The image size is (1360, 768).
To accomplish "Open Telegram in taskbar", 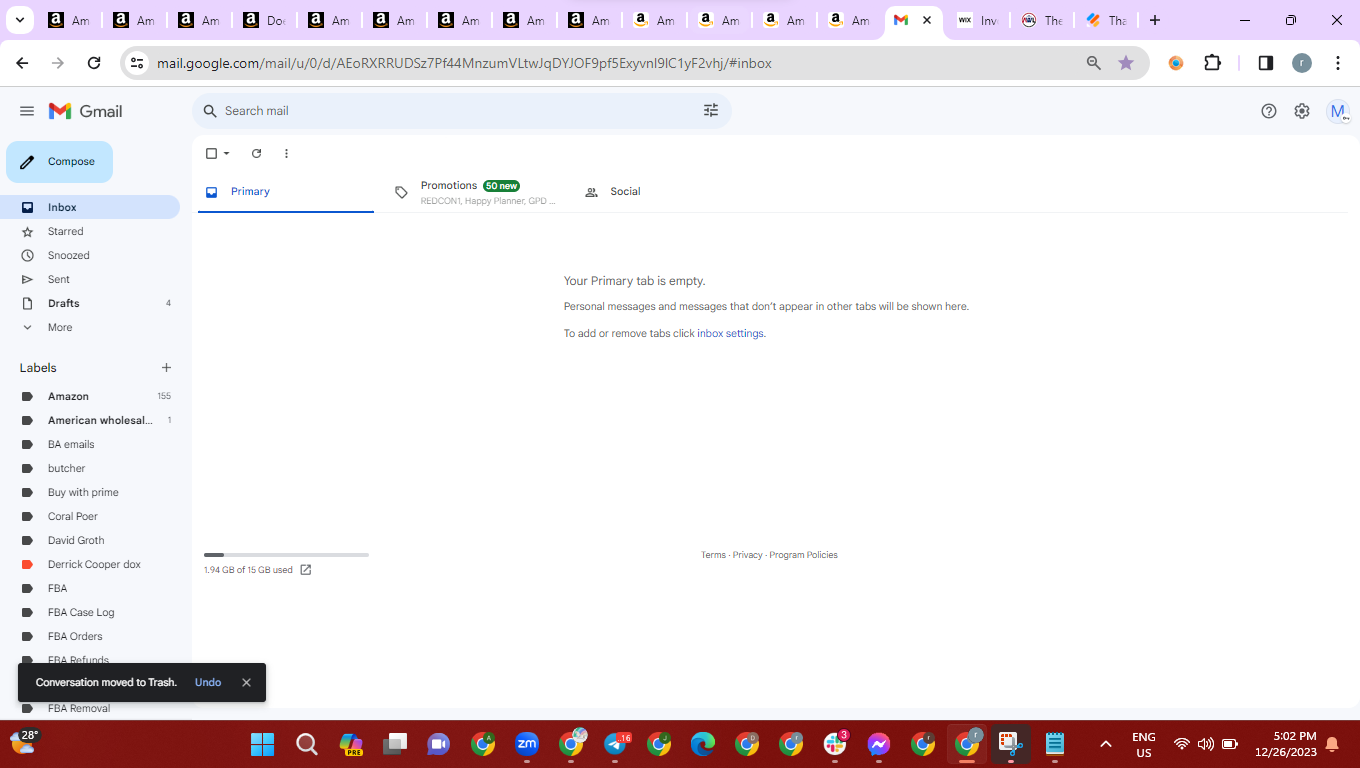I will click(617, 744).
